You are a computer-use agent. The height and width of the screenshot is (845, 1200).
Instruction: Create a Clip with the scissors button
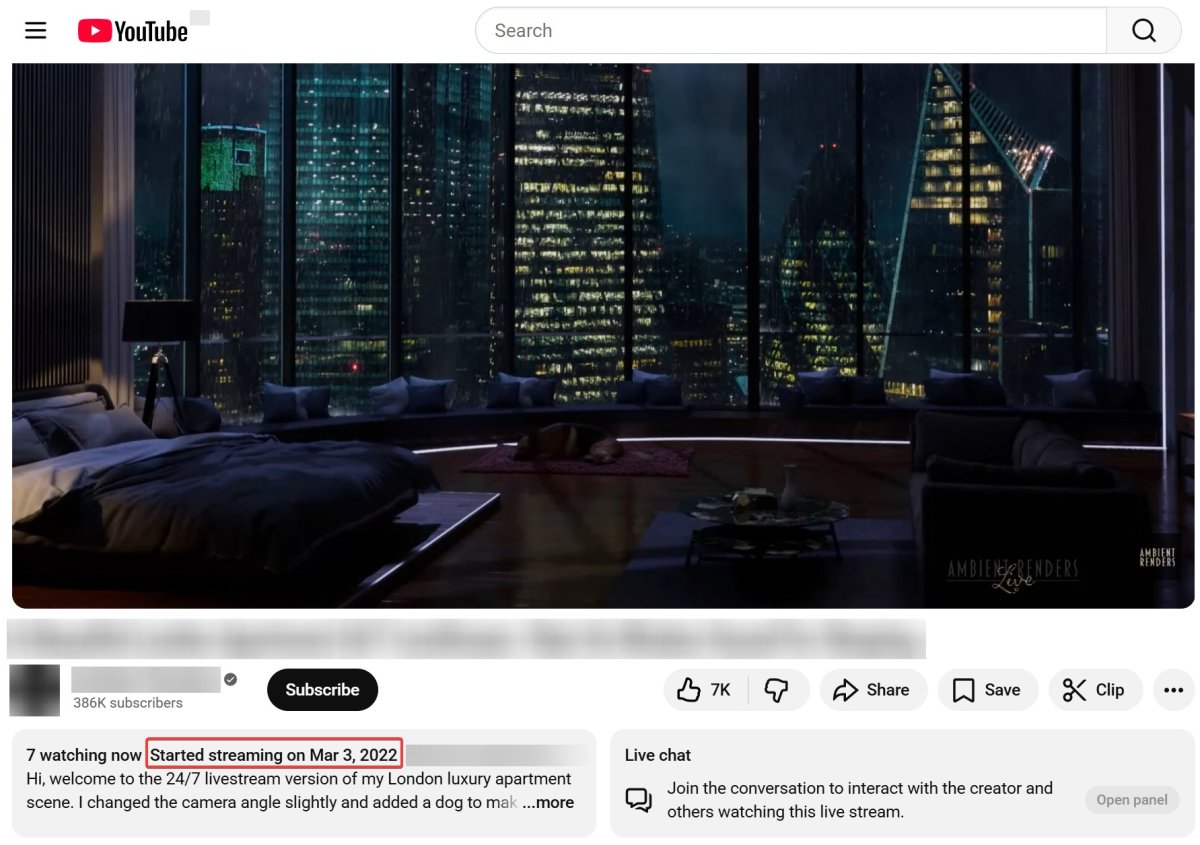(1093, 690)
